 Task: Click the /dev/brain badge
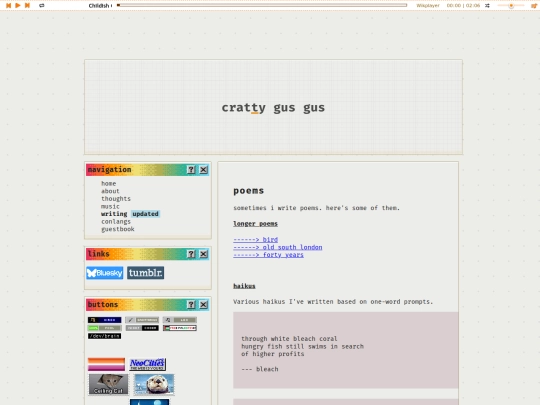[x=104, y=336]
